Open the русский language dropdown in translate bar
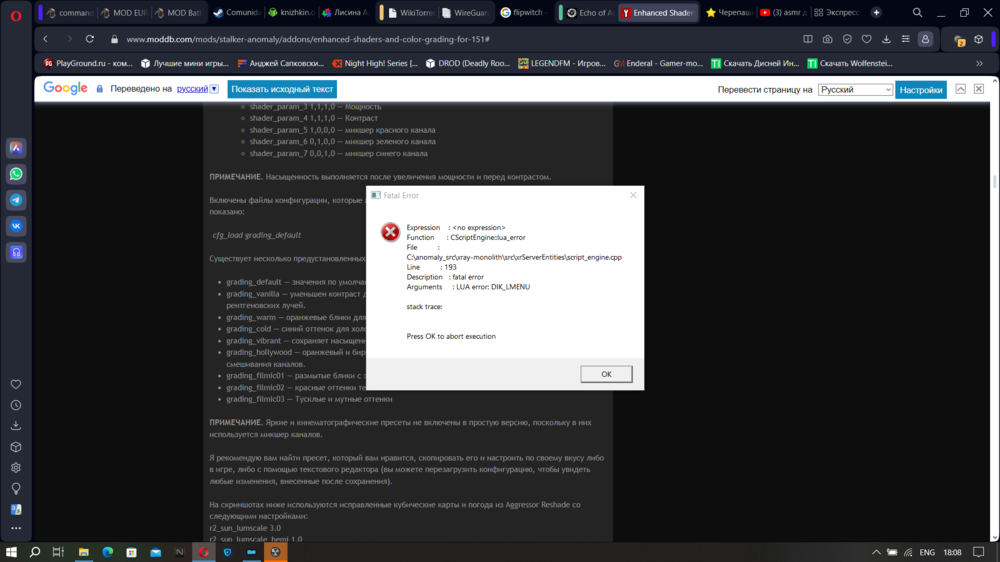Image resolution: width=1000 pixels, height=562 pixels. tap(198, 89)
